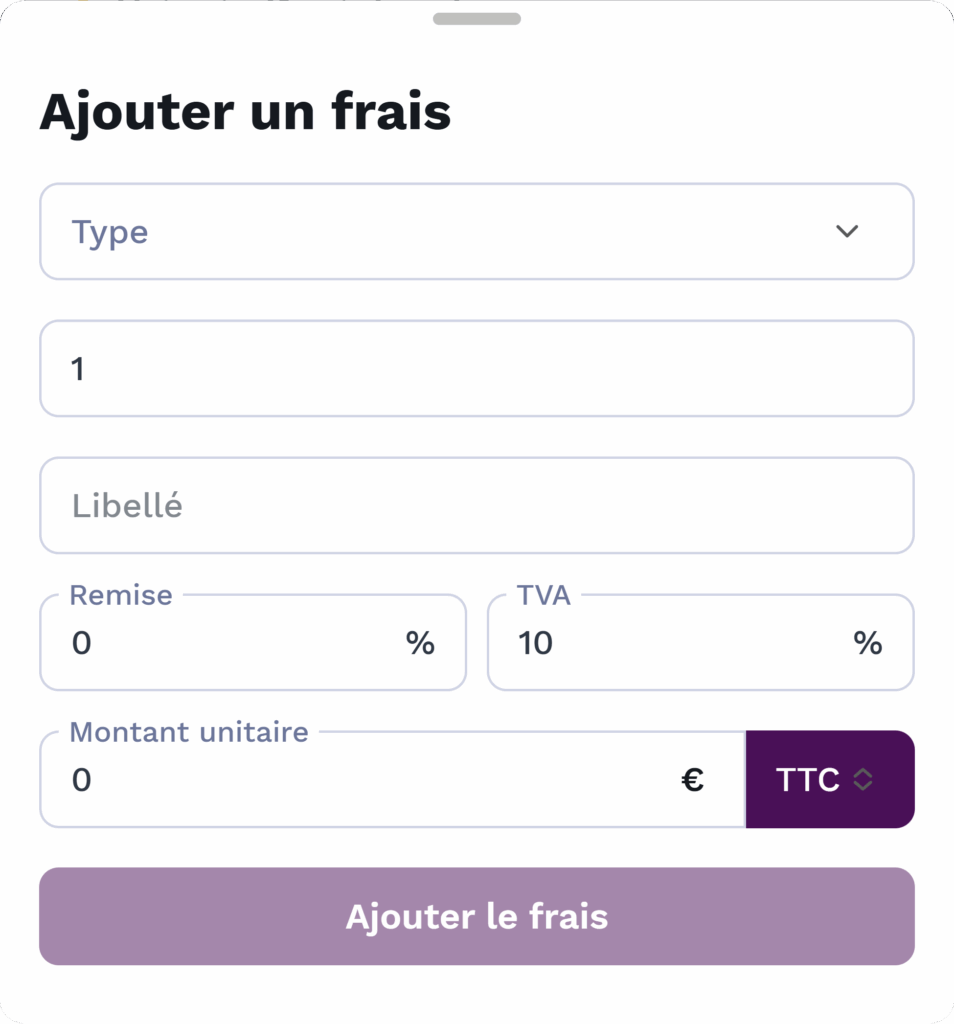Viewport: 954px width, 1024px height.
Task: Focus the quantity field containing 1
Action: click(476, 369)
